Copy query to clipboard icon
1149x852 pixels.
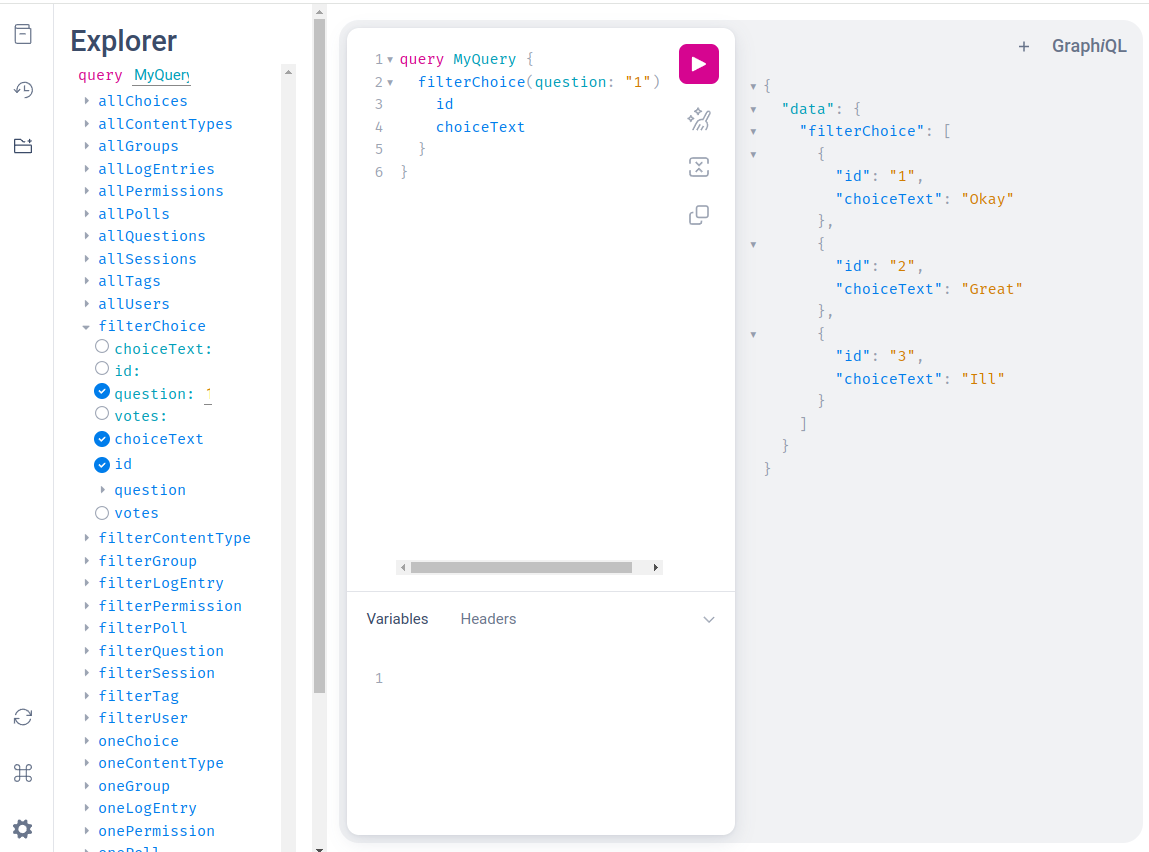coord(698,215)
